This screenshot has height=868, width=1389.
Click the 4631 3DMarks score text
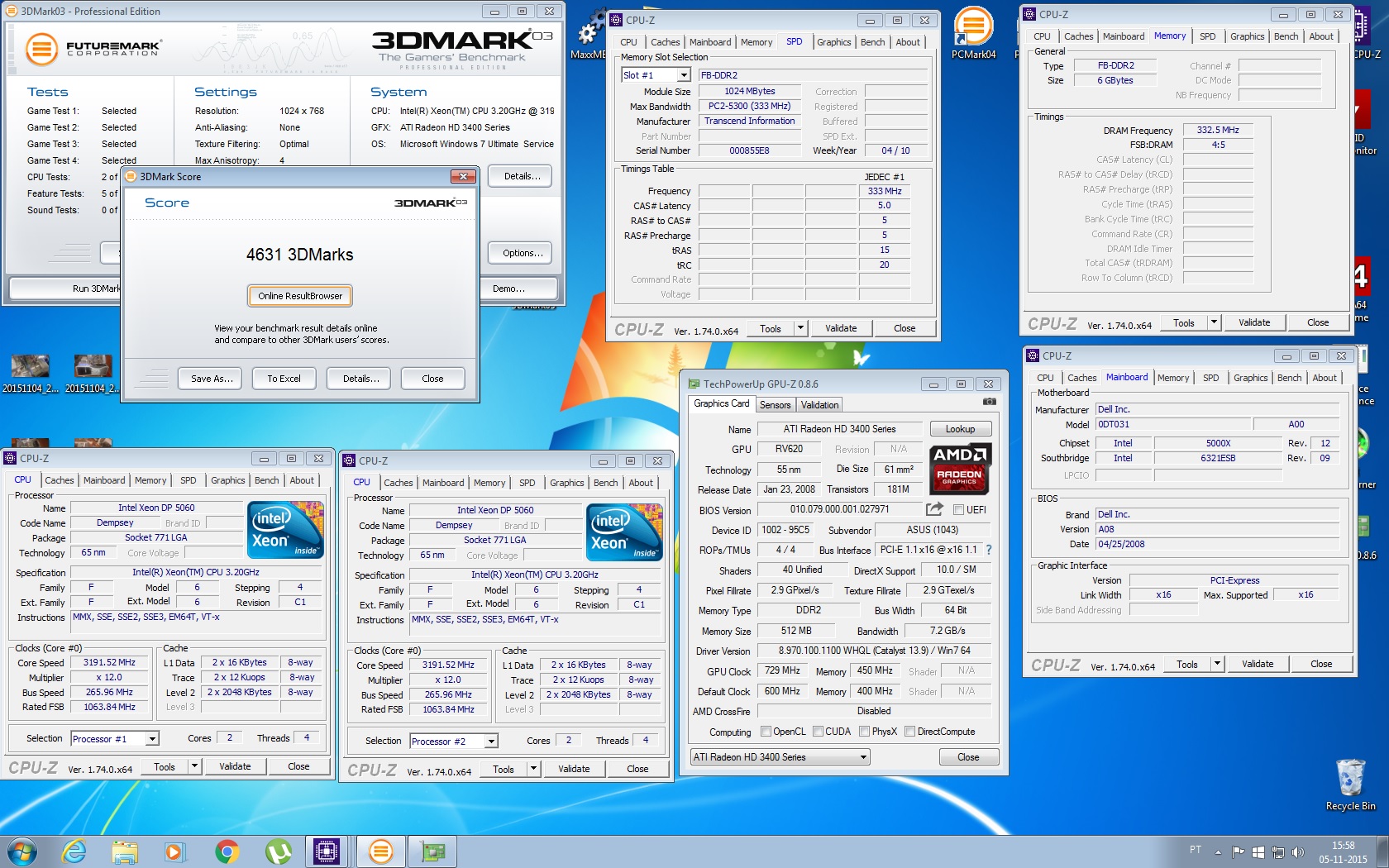(x=299, y=255)
